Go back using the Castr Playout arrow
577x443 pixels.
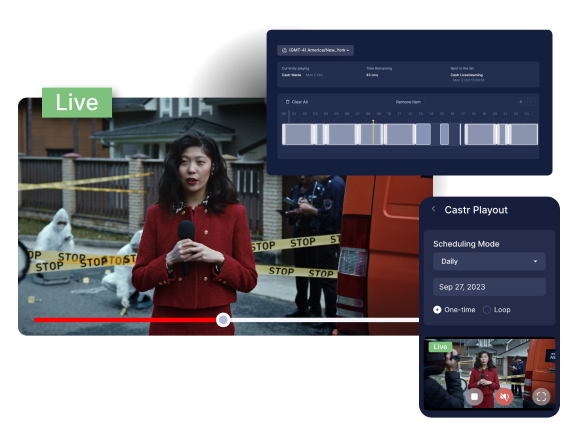434,209
